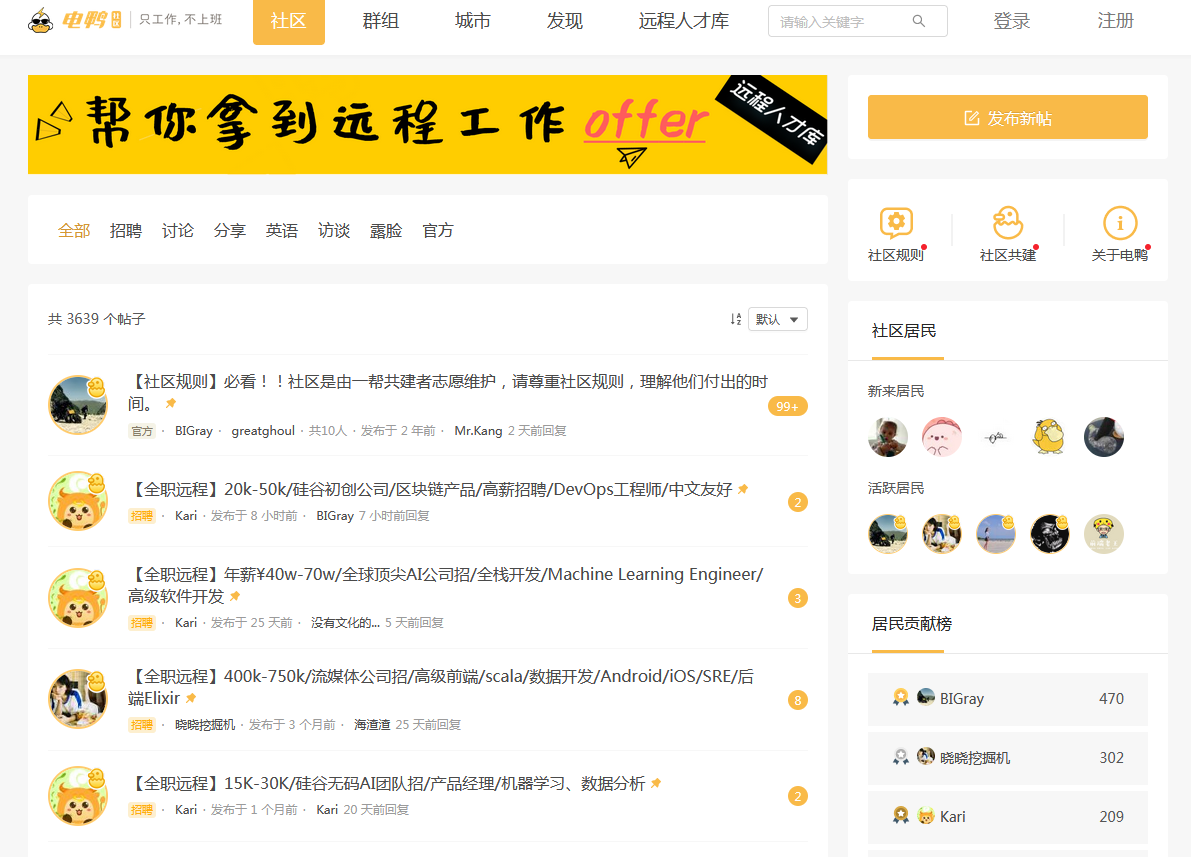Click reply badge 2 on 15K-30K post

click(798, 795)
